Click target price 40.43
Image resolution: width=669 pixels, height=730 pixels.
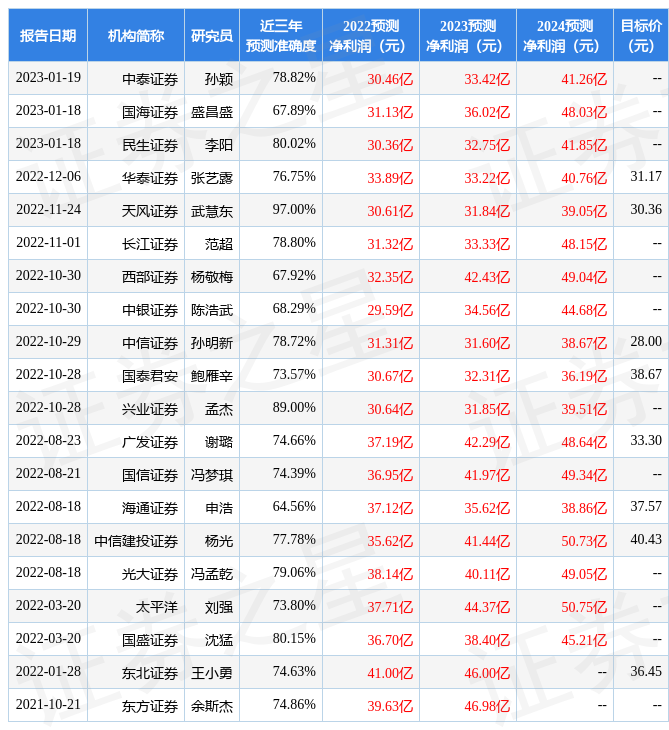coord(646,540)
